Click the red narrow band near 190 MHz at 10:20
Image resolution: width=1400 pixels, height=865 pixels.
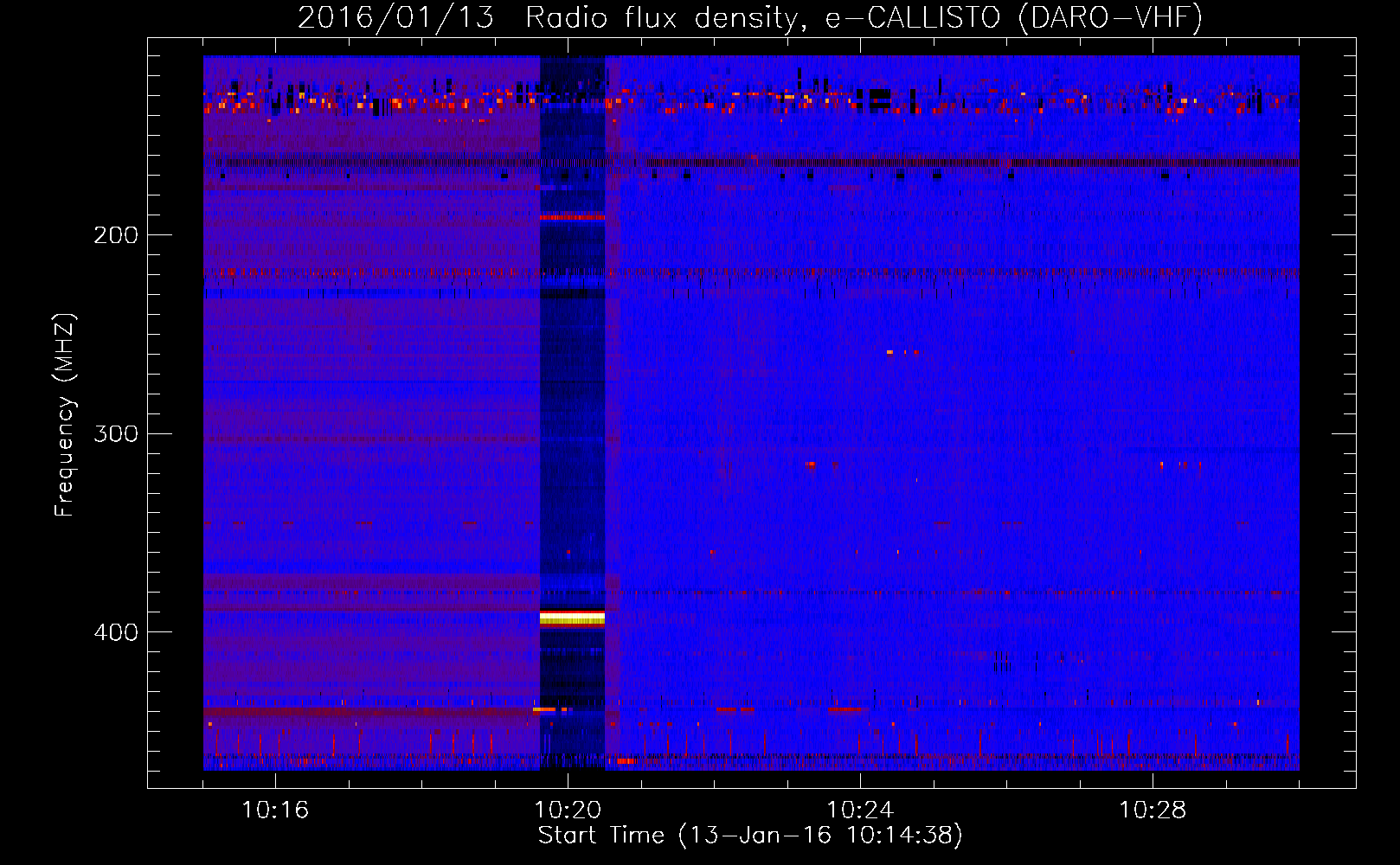[x=572, y=217]
